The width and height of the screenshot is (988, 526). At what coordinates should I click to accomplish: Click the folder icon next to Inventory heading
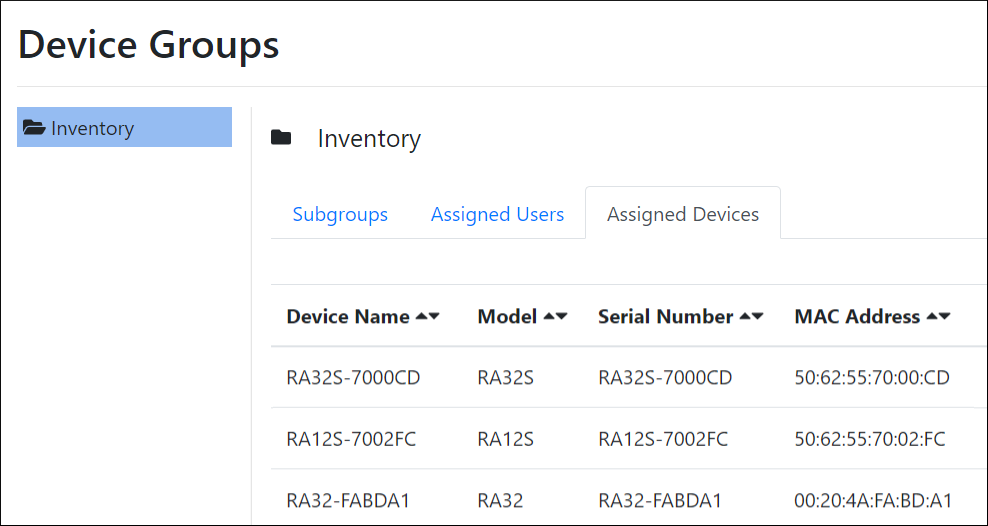pos(281,138)
